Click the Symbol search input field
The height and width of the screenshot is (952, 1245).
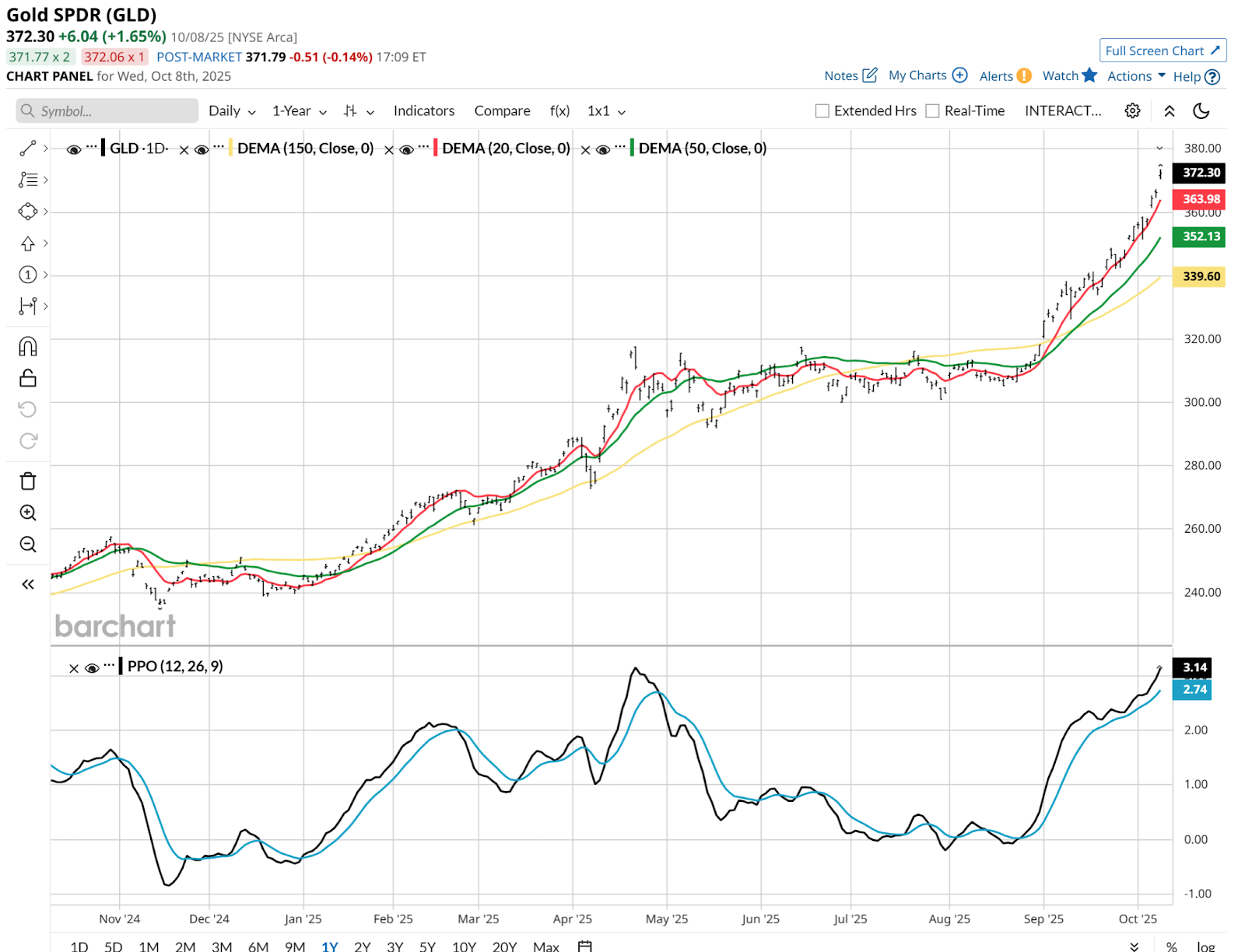(x=107, y=110)
